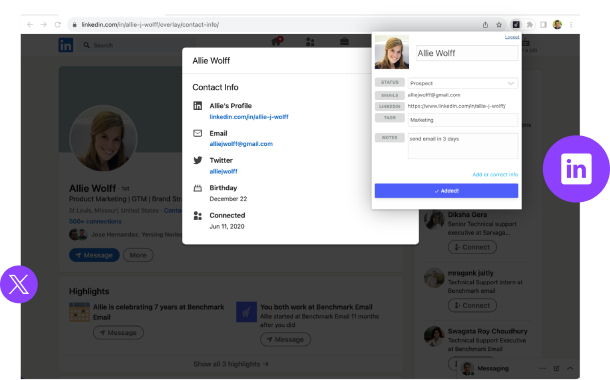This screenshot has height=380, width=610.
Task: Click the browser forward arrow
Action: [x=44, y=25]
